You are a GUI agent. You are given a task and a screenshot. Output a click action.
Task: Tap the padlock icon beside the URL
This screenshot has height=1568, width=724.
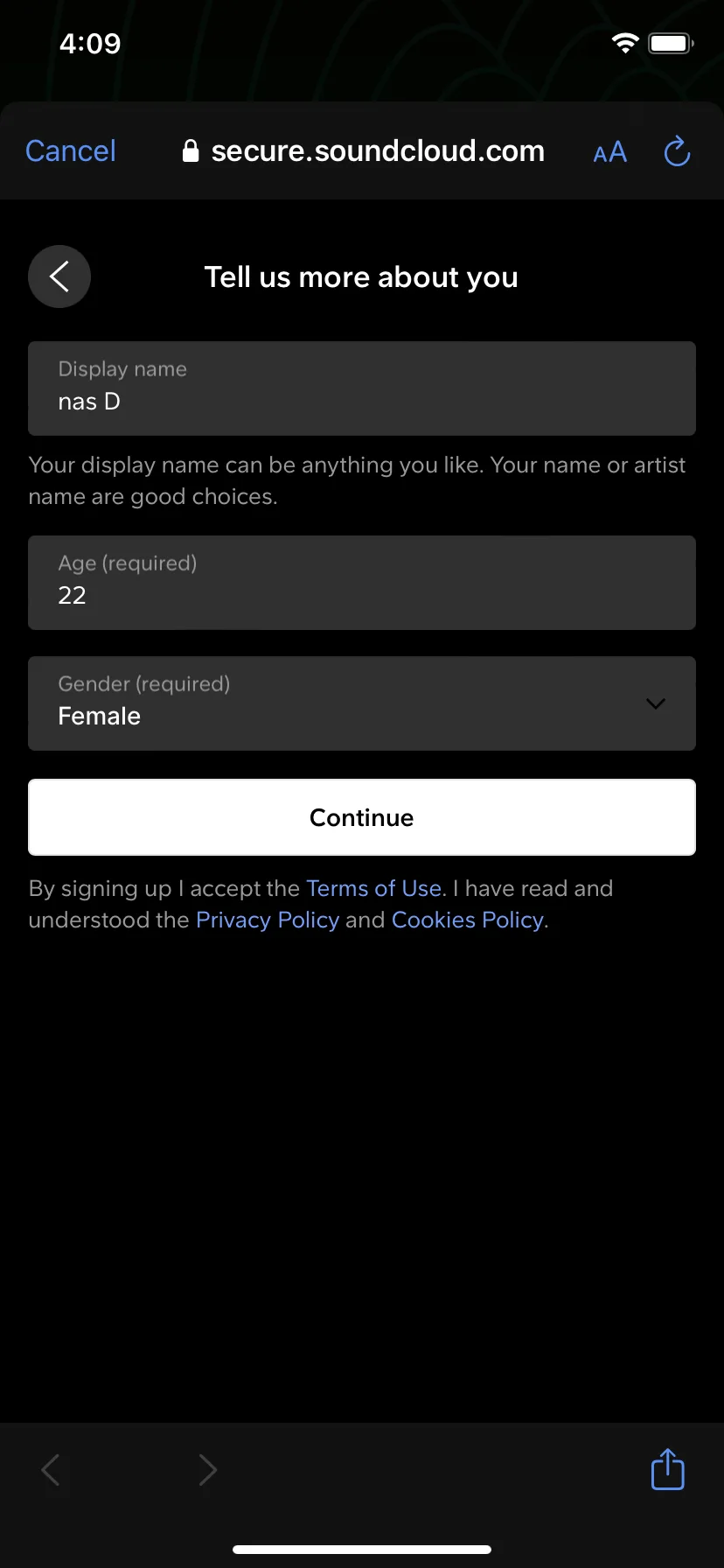coord(191,151)
